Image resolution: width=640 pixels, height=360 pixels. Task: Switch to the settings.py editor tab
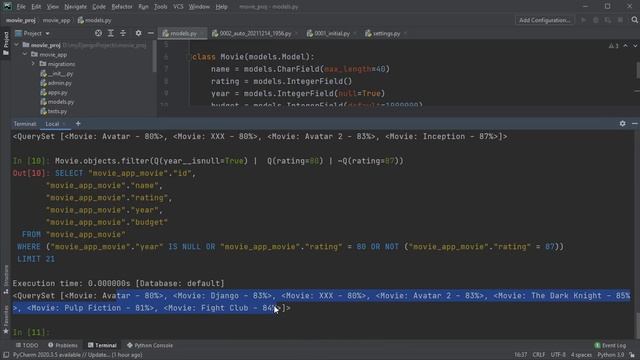pyautogui.click(x=386, y=33)
